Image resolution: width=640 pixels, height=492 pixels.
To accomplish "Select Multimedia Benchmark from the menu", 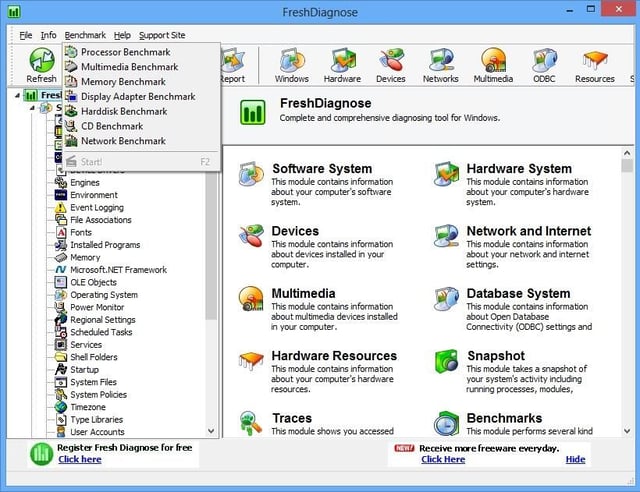I will click(141, 67).
